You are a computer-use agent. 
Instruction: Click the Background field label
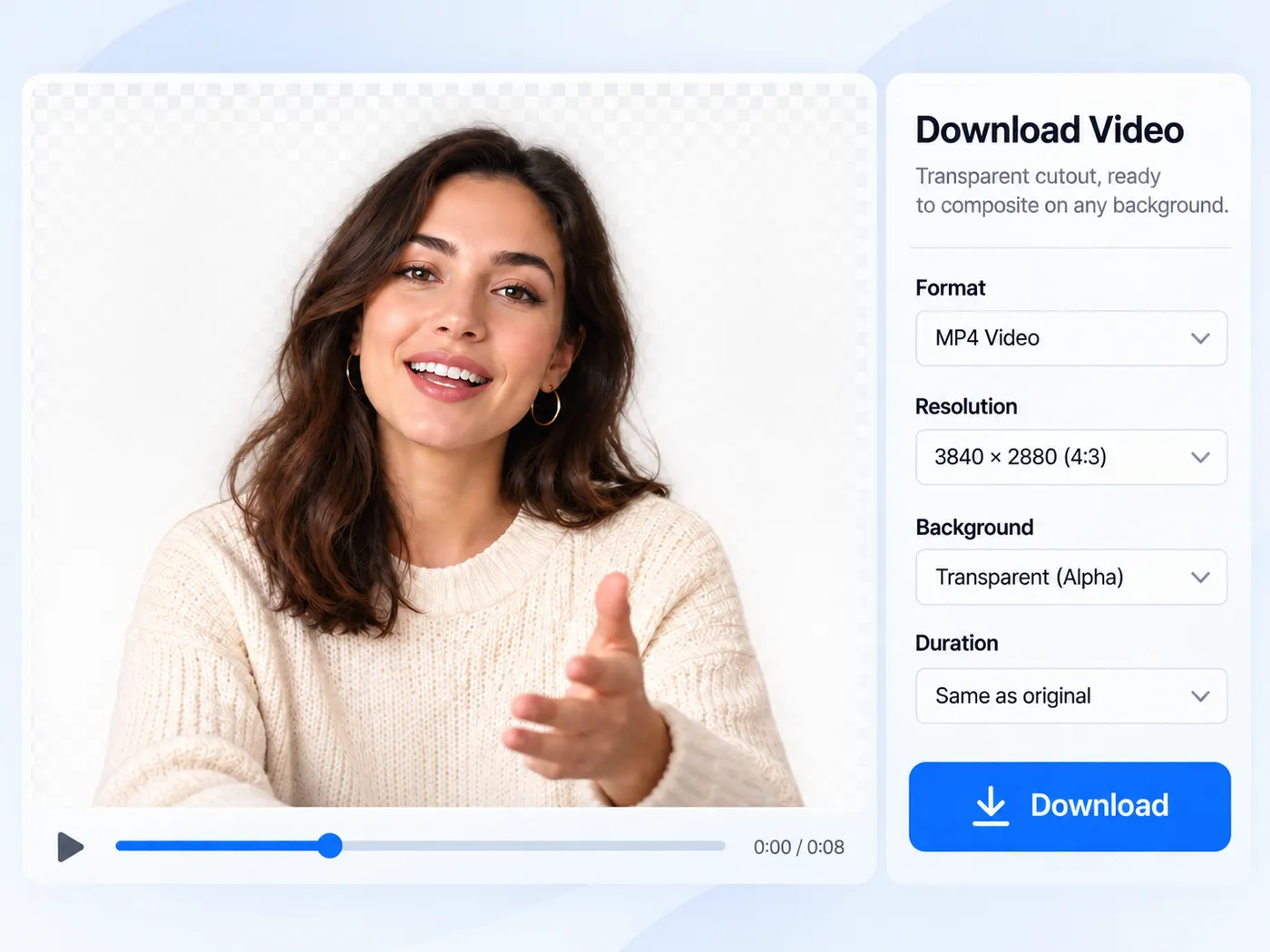tap(974, 528)
